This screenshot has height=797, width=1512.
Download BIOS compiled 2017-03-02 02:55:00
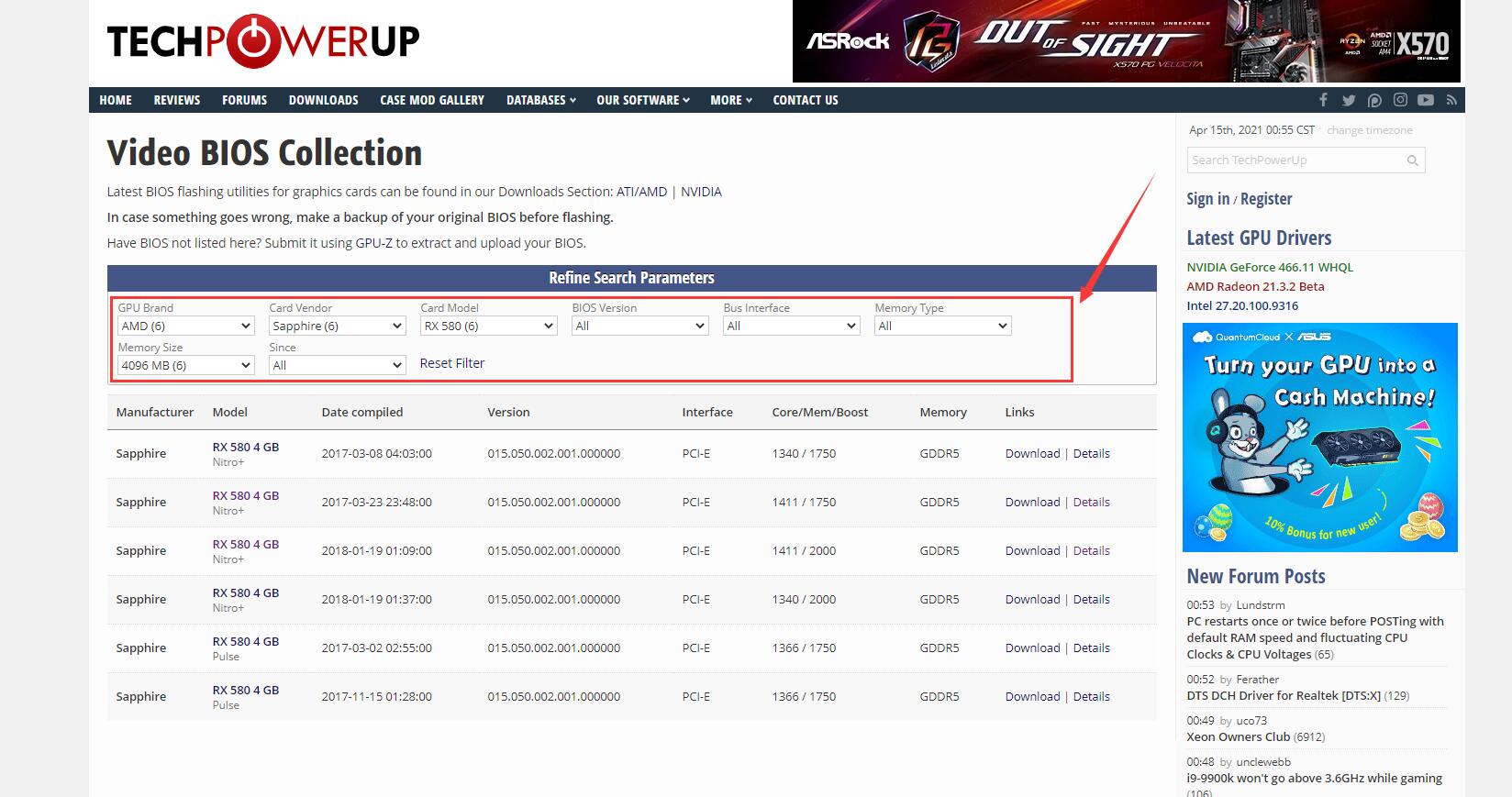coord(1032,648)
